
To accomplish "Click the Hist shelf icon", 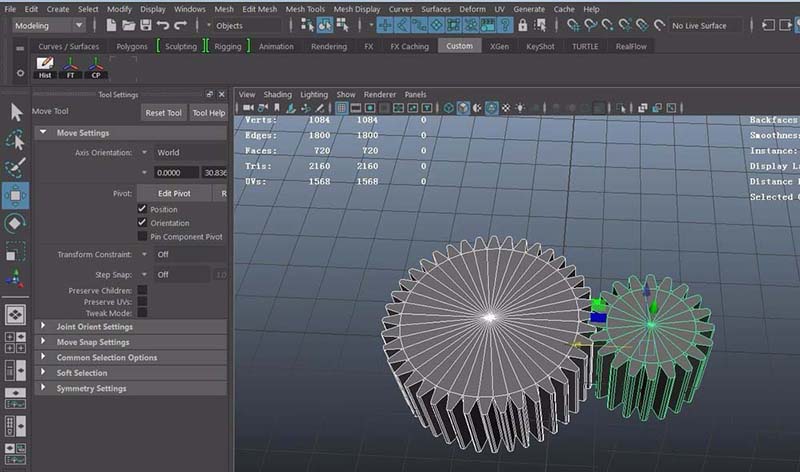I will [45, 66].
